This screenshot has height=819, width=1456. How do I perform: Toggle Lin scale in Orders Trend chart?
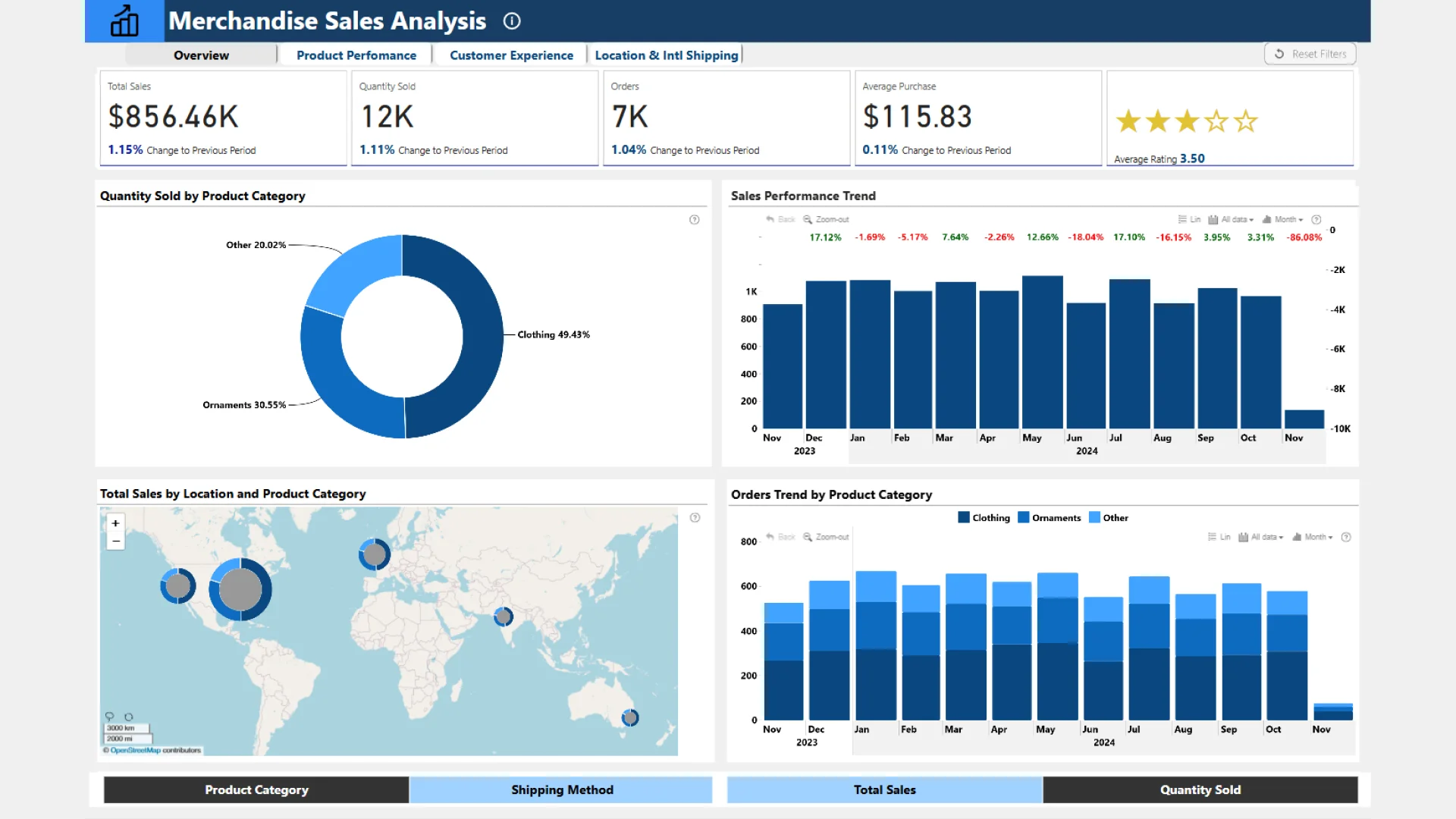pos(1219,537)
